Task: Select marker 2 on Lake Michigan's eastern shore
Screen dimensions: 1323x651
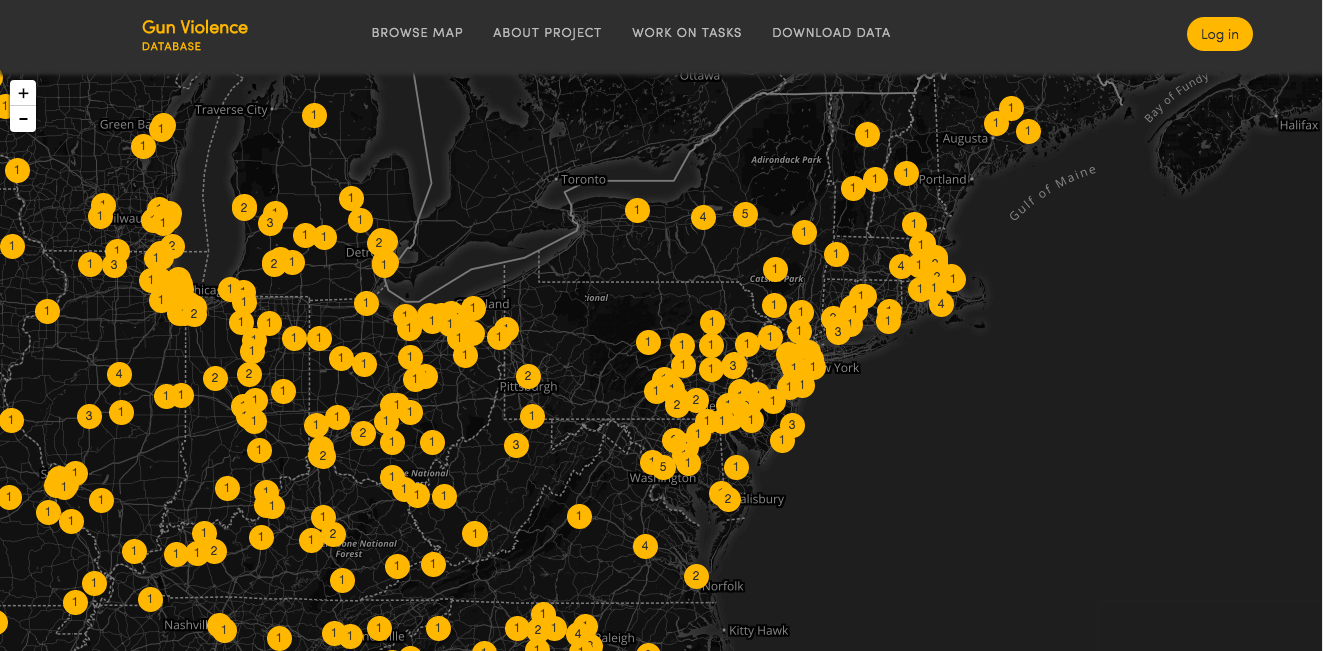Action: pyautogui.click(x=243, y=208)
